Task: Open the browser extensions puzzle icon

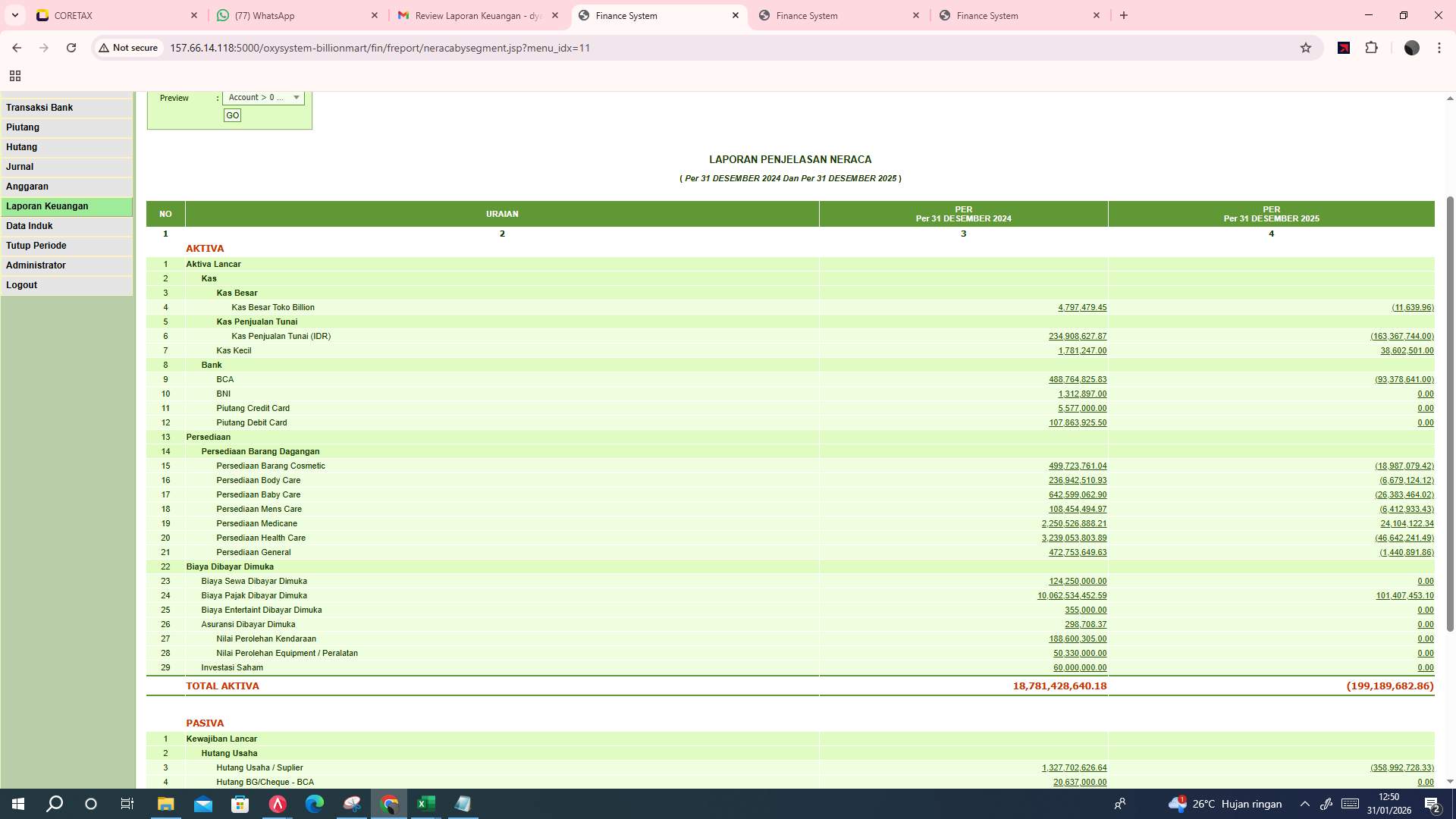Action: pos(1372,48)
